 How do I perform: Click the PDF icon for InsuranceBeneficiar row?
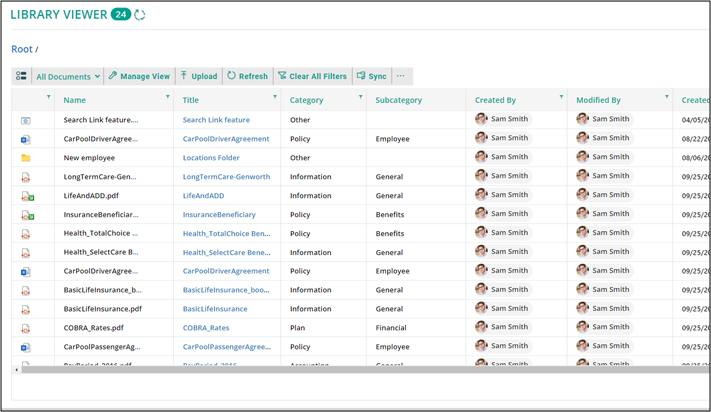(28, 215)
